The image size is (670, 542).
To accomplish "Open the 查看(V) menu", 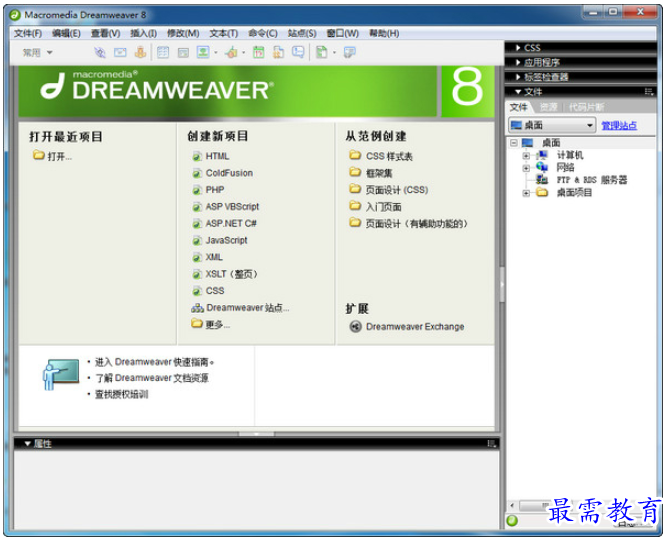I will [x=106, y=33].
